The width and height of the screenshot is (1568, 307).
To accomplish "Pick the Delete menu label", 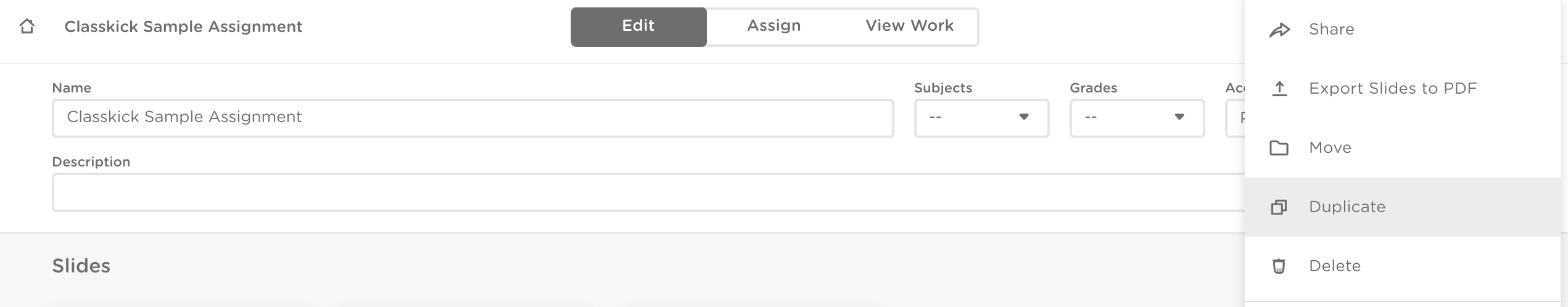I will 1335,266.
